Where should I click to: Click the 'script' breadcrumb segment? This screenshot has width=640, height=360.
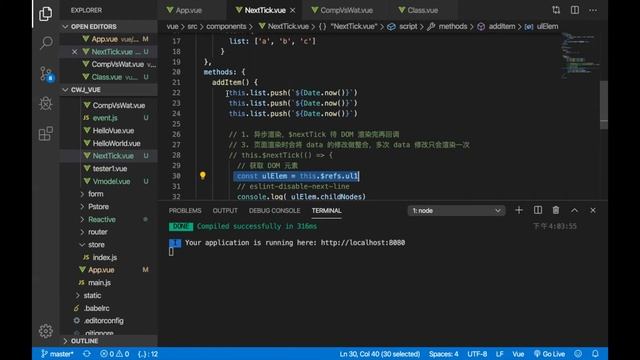408,27
